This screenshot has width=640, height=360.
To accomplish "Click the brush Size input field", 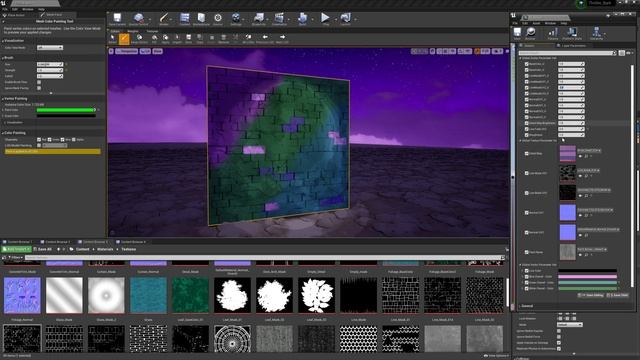I will (50, 64).
